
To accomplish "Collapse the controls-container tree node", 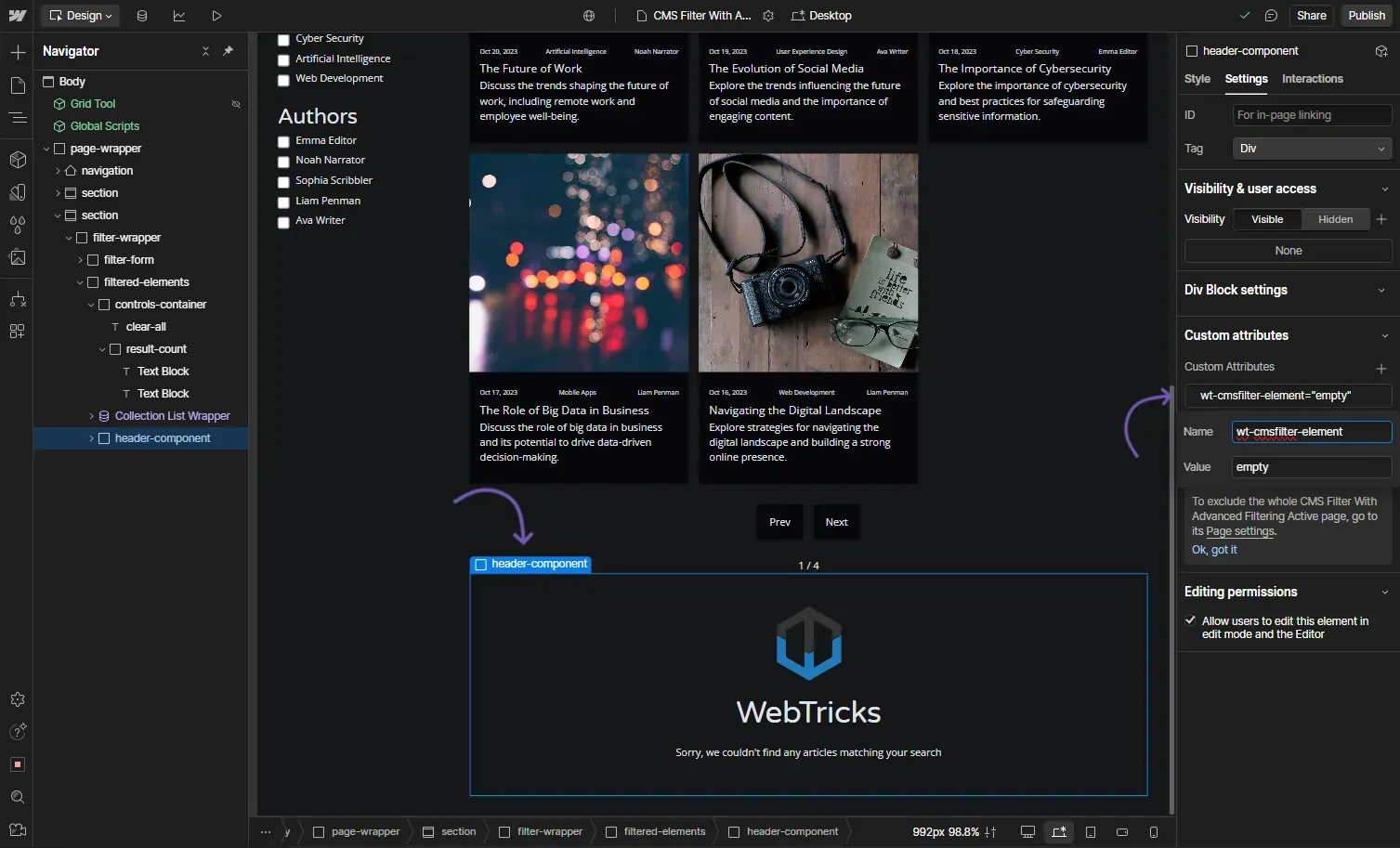I will pos(91,305).
